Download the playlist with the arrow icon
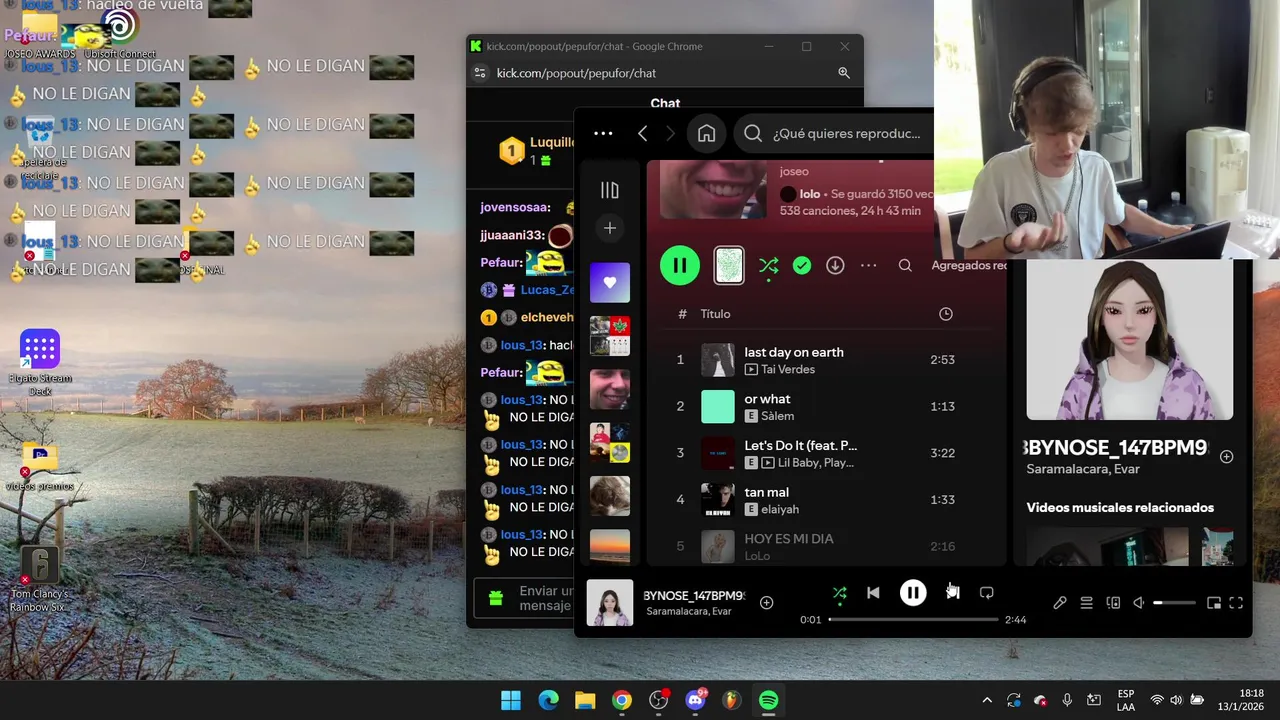 pyautogui.click(x=835, y=265)
